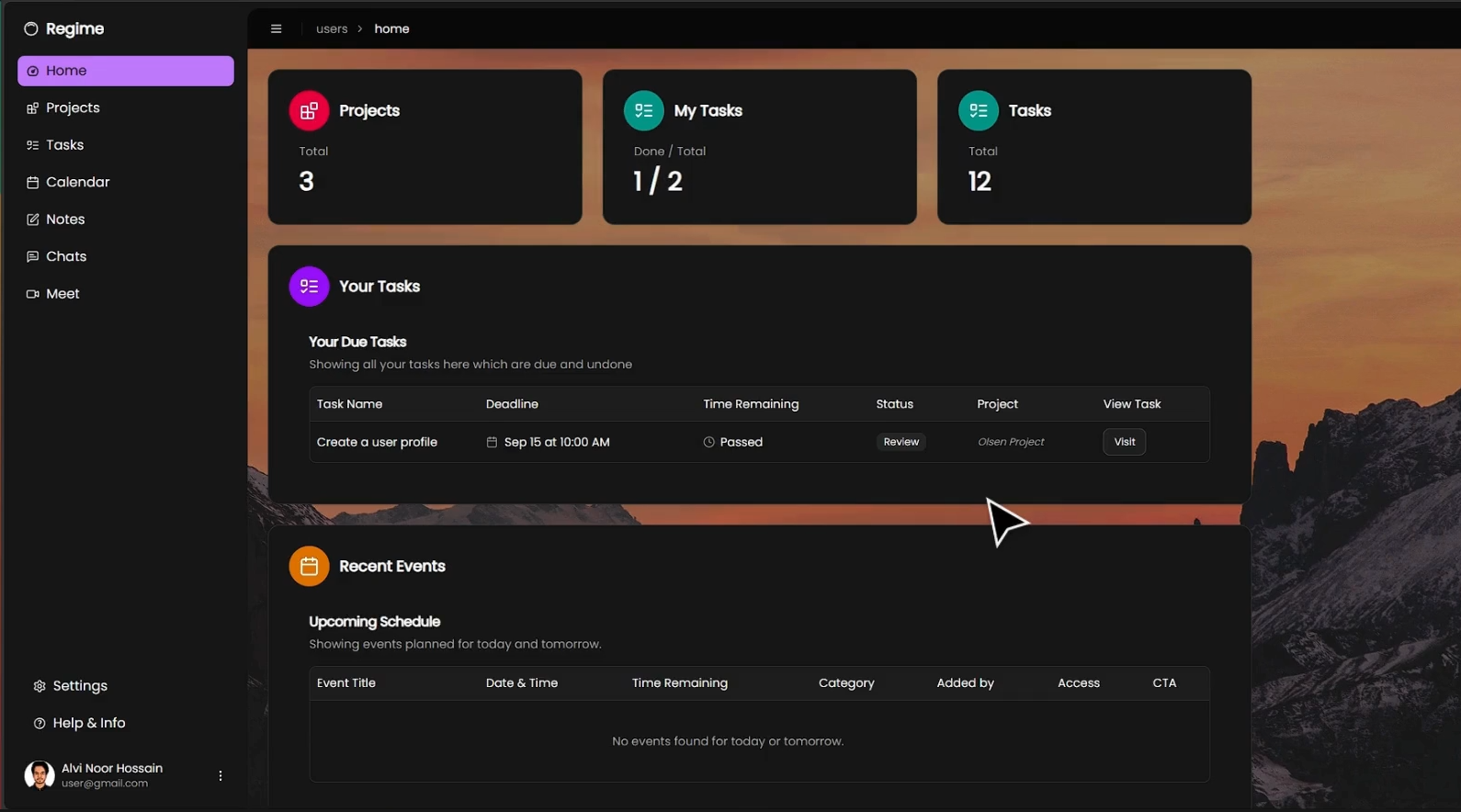The image size is (1461, 812).
Task: Click the home breadcrumb item
Action: point(391,28)
